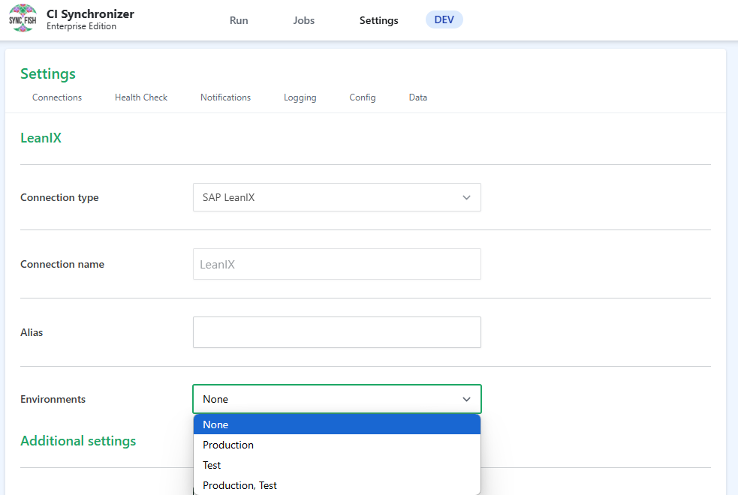Image resolution: width=738 pixels, height=496 pixels.
Task: Switch to the Connections tab
Action: pyautogui.click(x=57, y=97)
